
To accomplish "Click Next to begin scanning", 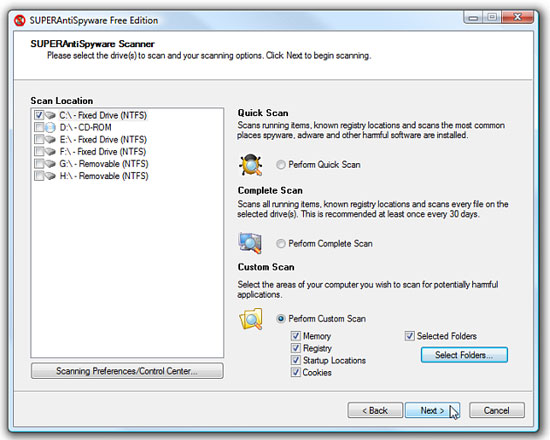I will click(x=432, y=410).
